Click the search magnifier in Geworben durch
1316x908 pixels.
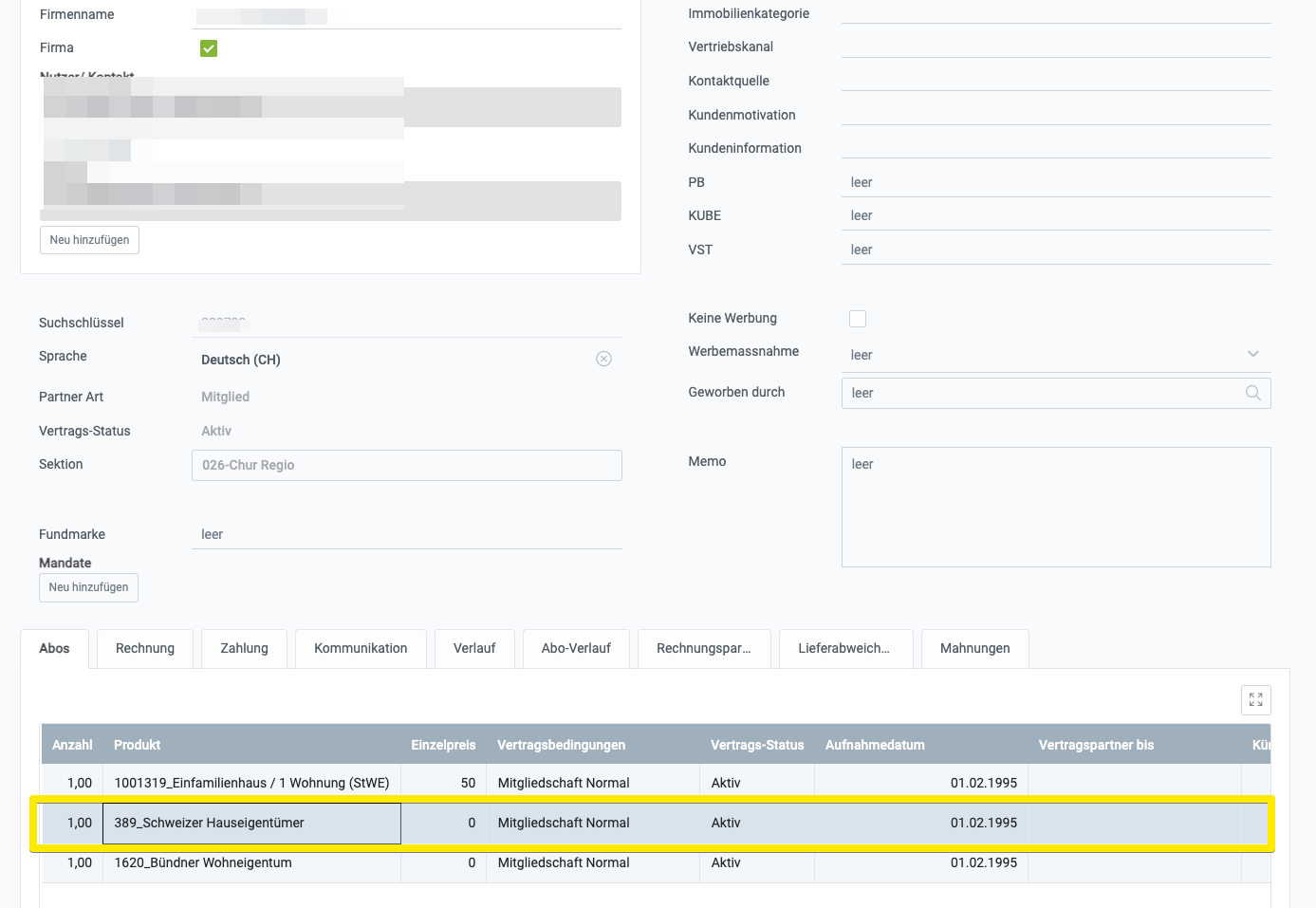pyautogui.click(x=1252, y=393)
